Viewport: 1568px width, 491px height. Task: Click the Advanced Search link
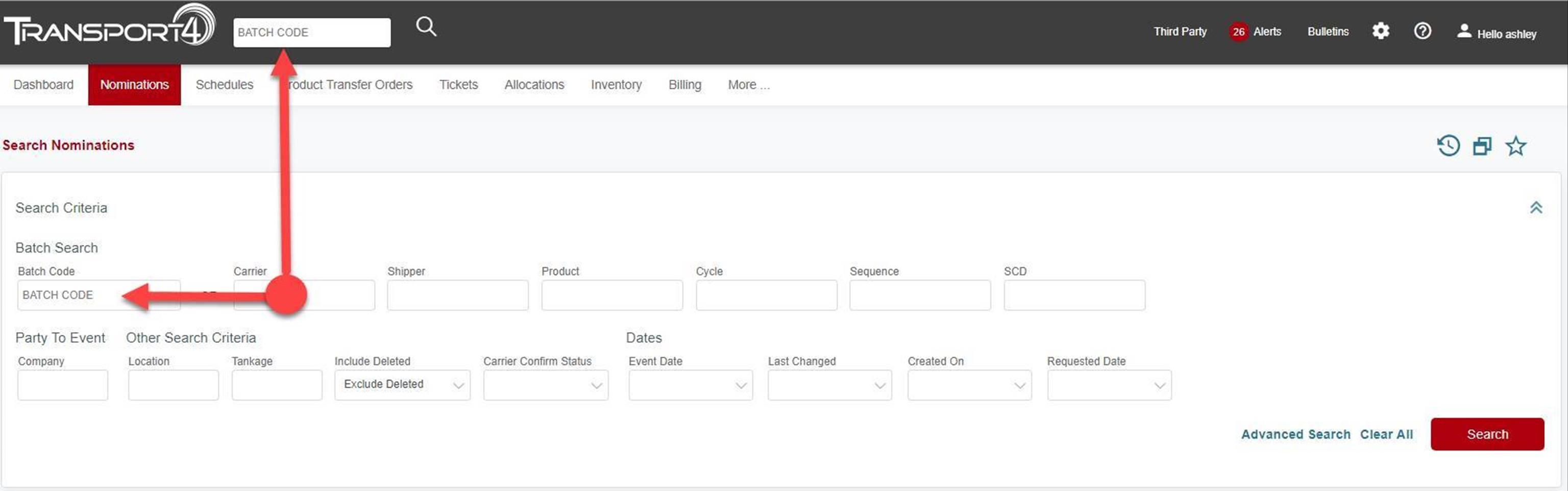click(1295, 434)
